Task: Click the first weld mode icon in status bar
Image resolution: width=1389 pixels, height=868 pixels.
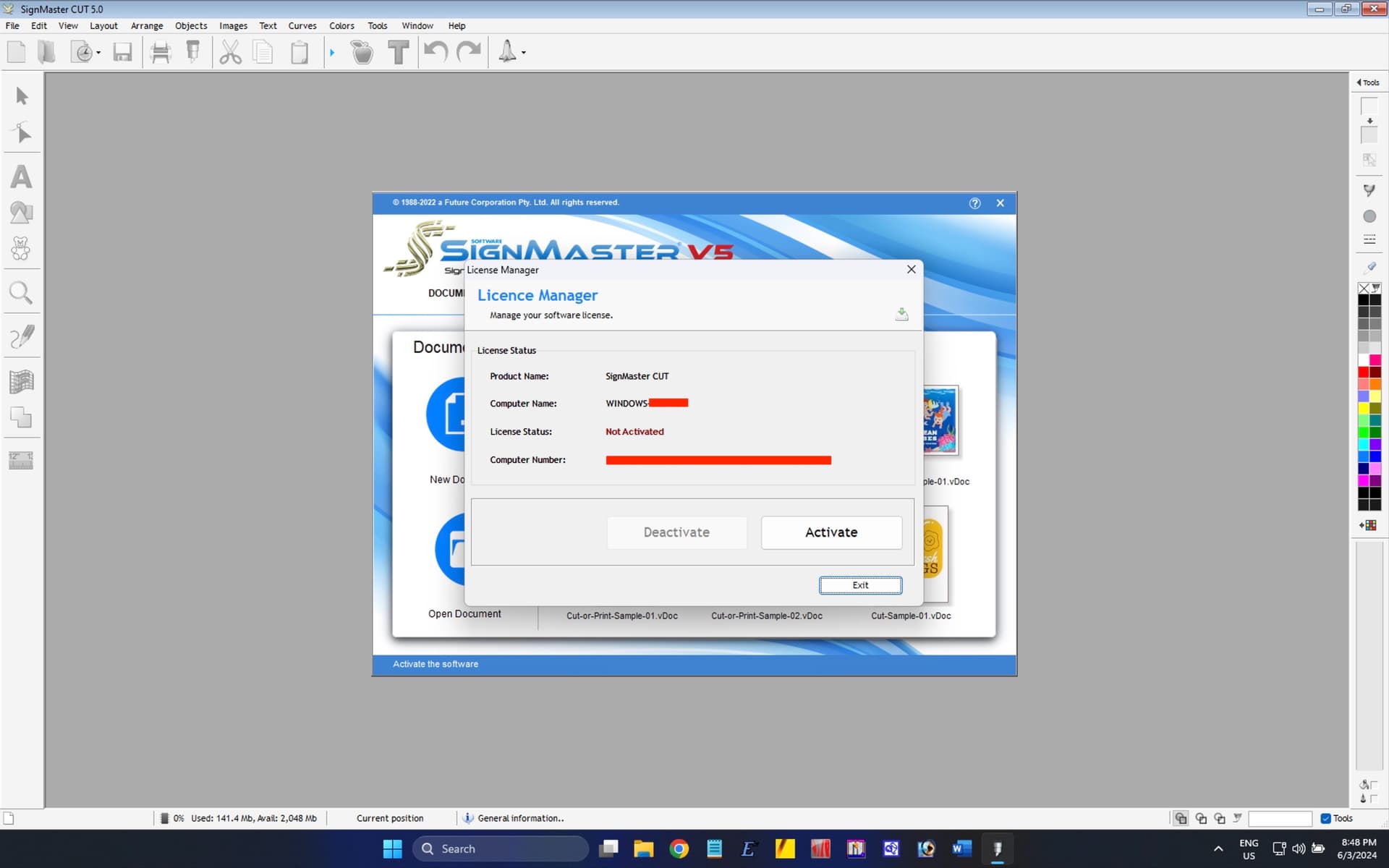Action: pyautogui.click(x=1181, y=818)
